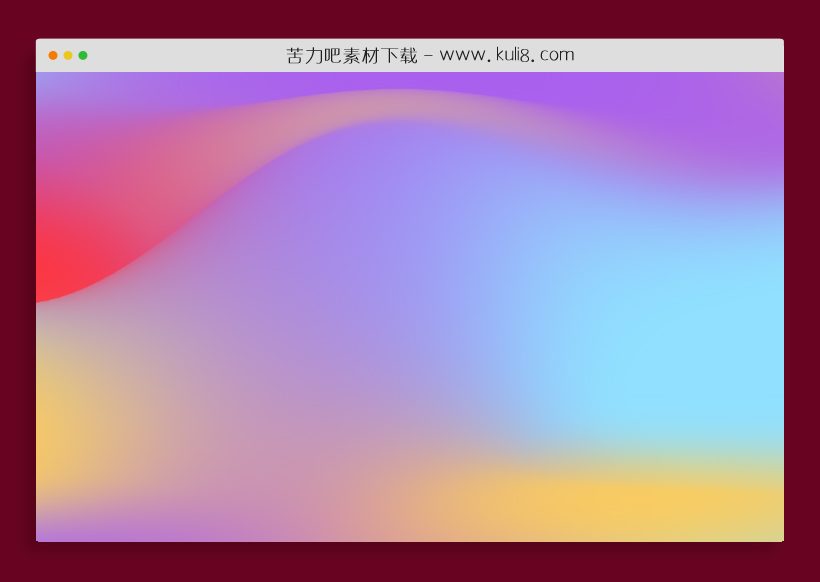Click the maroon background below the window
Image resolution: width=820 pixels, height=582 pixels.
410,562
